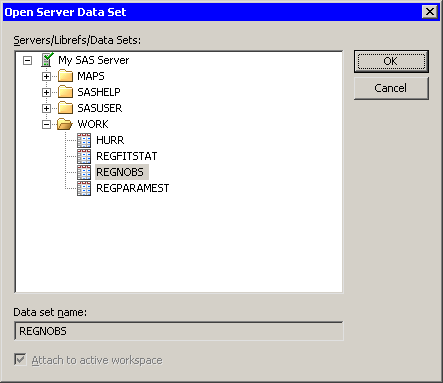The width and height of the screenshot is (443, 383).
Task: Select the REGFITSTAT data set name
Action: point(126,156)
